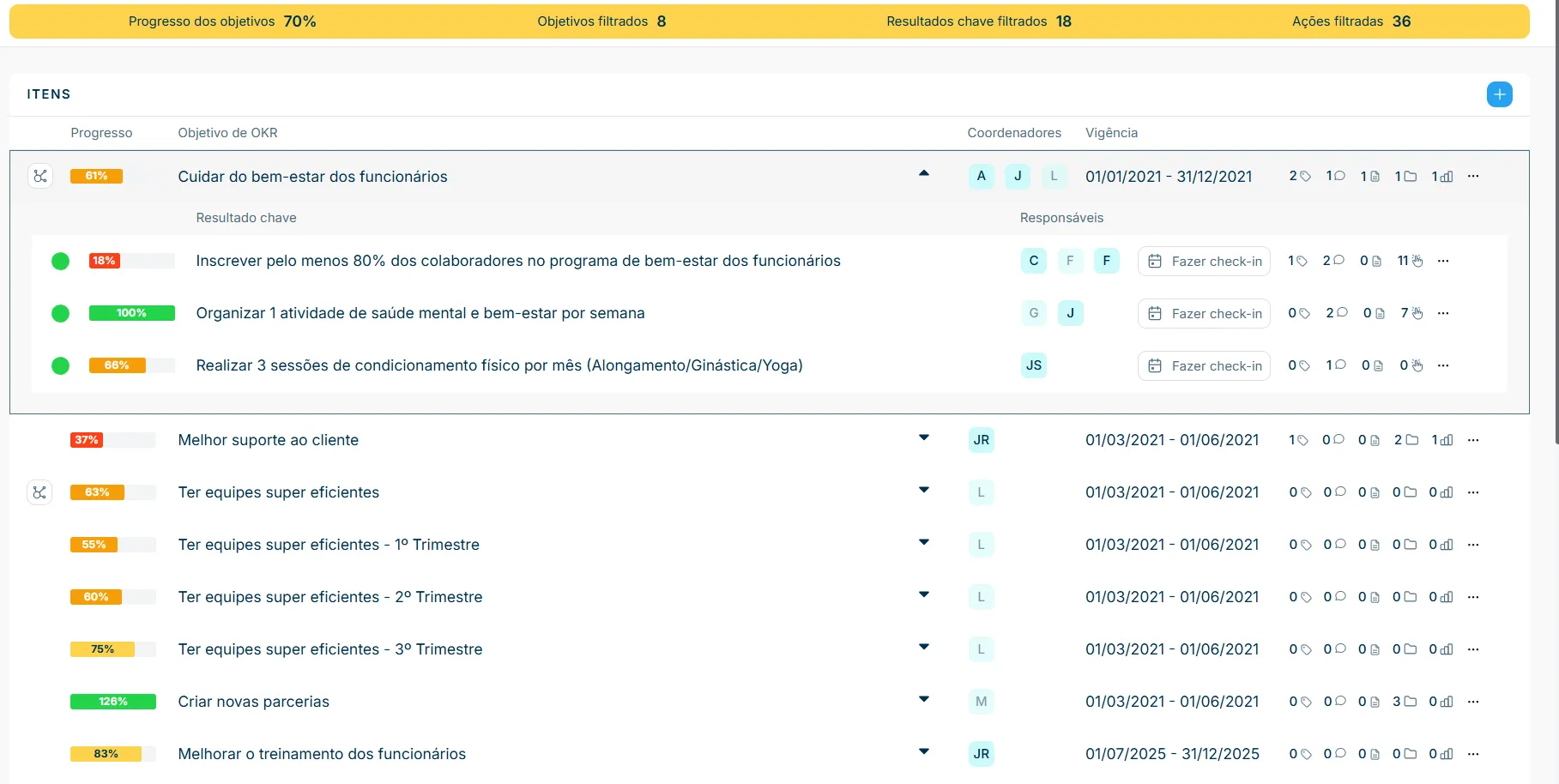The width and height of the screenshot is (1559, 784).
Task: Click M coordinator avatar on Criar novas parcerias
Action: [x=982, y=702]
